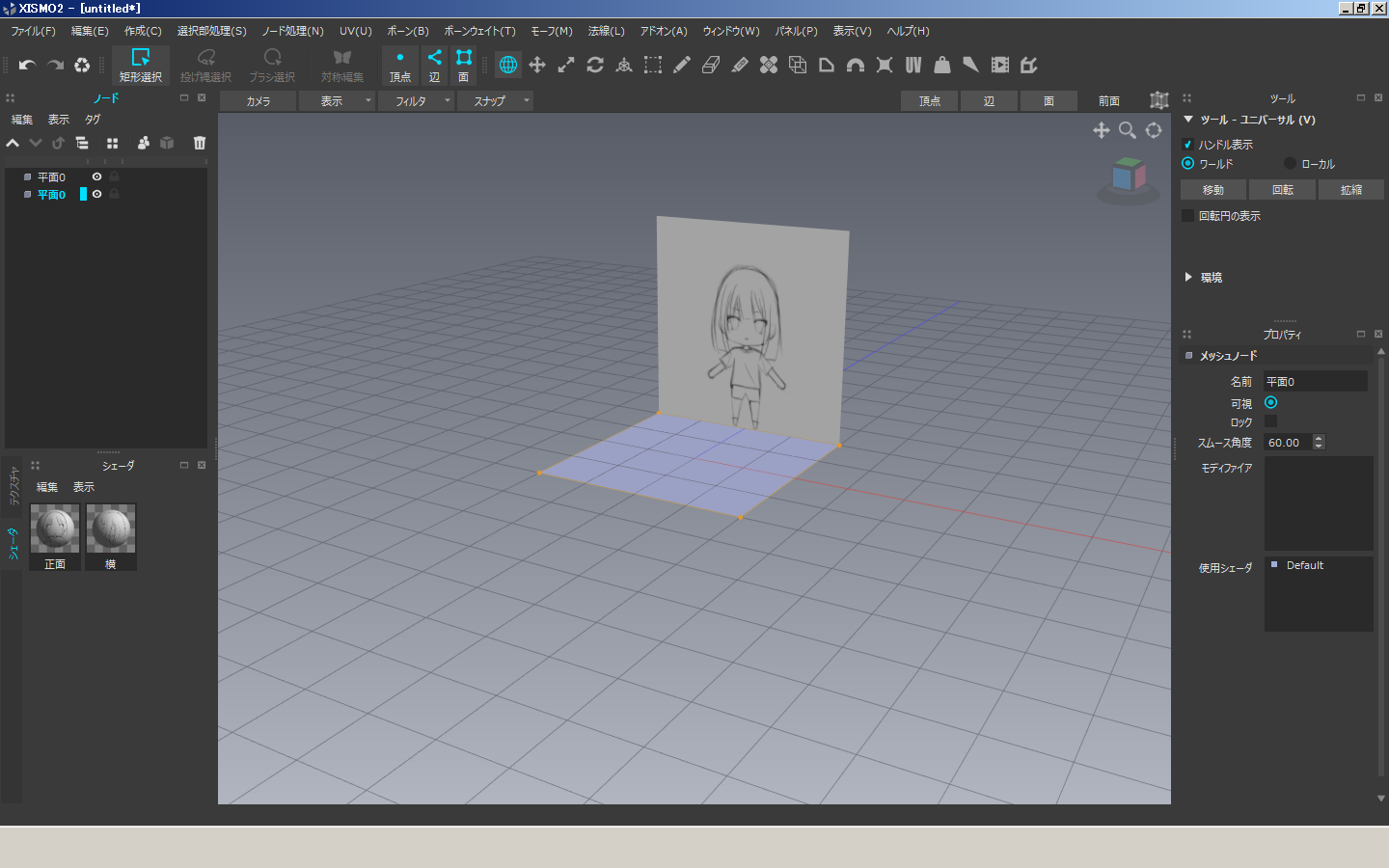The height and width of the screenshot is (868, 1389).
Task: Enable 面 face mode in main toolbar
Action: click(x=463, y=65)
